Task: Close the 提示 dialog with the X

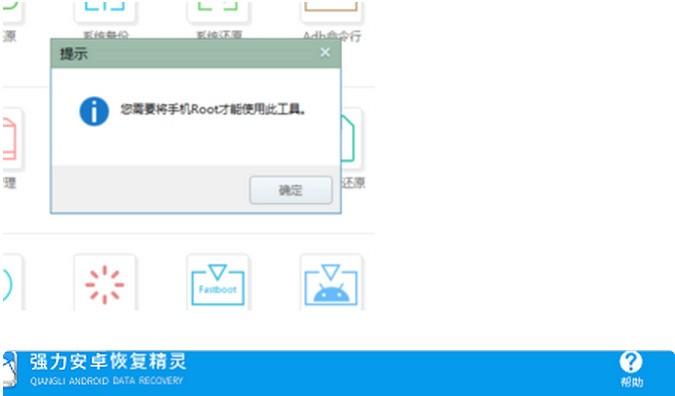Action: coord(325,53)
